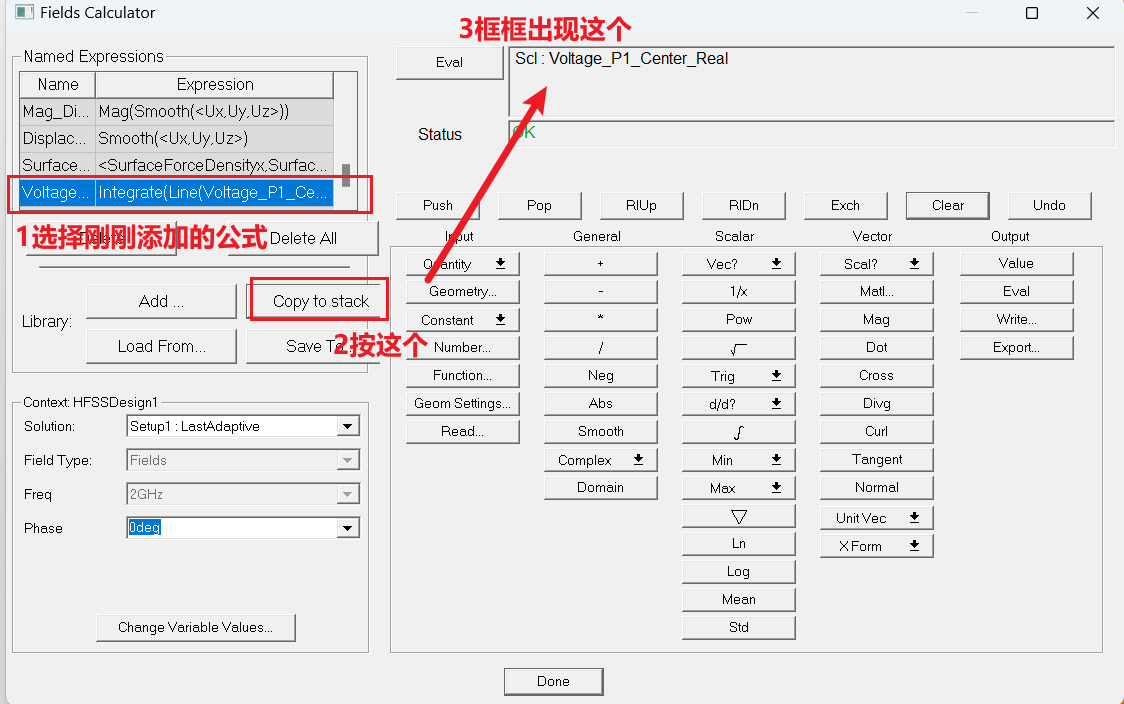1124x704 pixels.
Task: Click the top Eval button beside stack
Action: coord(449,62)
